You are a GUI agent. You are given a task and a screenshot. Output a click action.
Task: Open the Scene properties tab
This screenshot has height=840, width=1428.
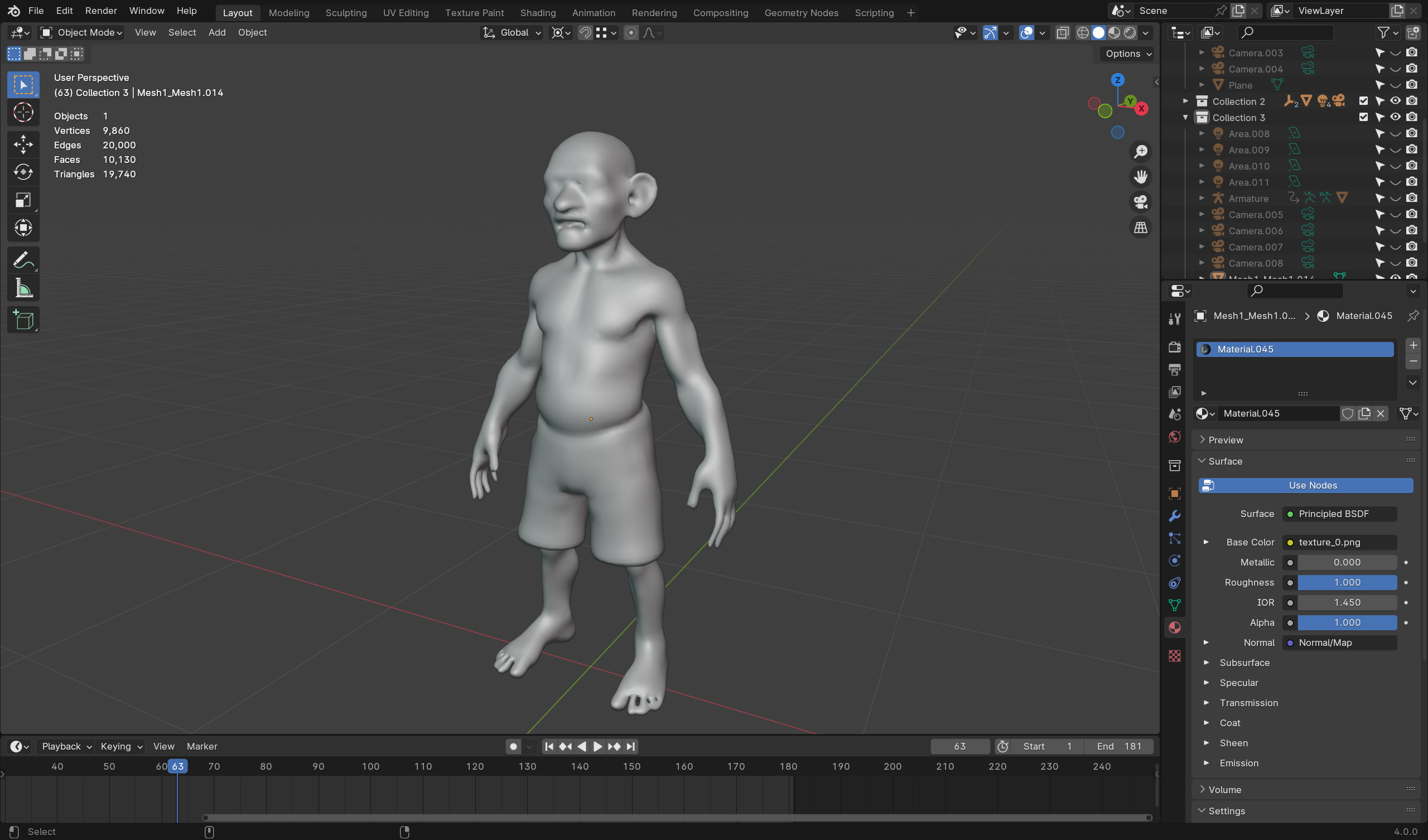click(1175, 414)
